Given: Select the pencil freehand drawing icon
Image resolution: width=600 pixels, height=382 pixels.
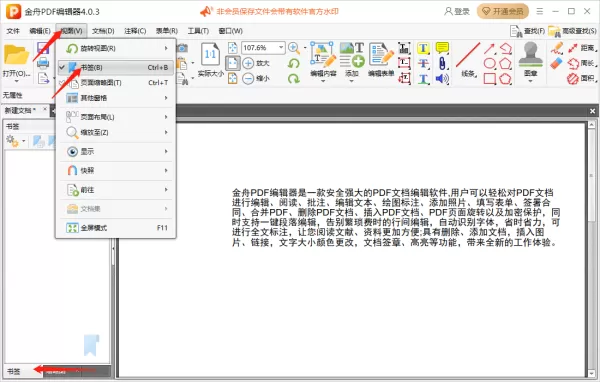Looking at the screenshot, I should 557,48.
